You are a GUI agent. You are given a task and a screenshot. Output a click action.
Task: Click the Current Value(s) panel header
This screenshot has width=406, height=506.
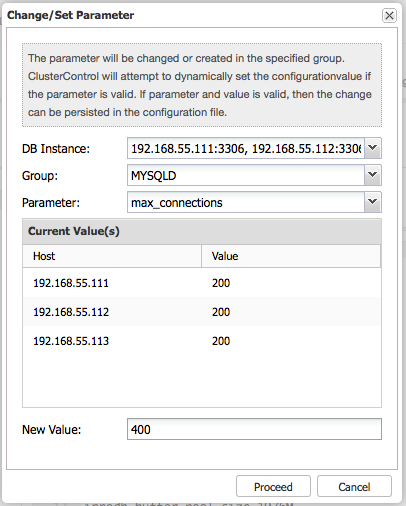point(202,231)
